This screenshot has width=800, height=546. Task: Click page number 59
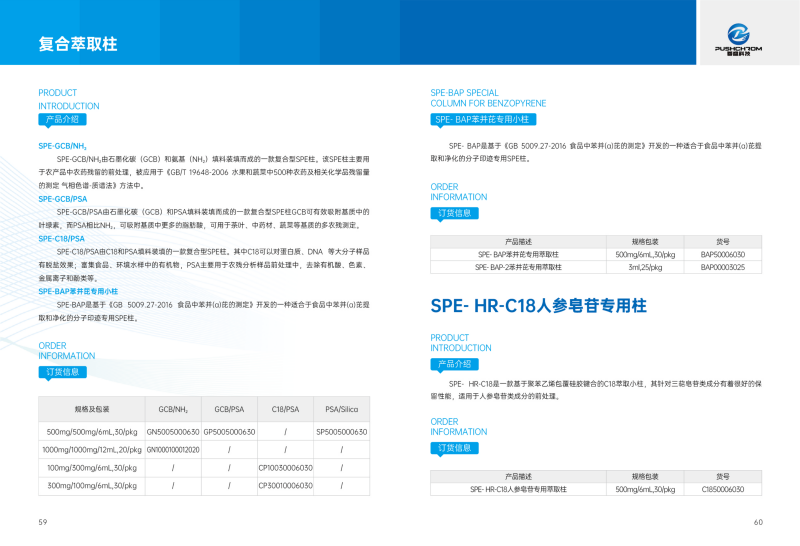pyautogui.click(x=43, y=522)
